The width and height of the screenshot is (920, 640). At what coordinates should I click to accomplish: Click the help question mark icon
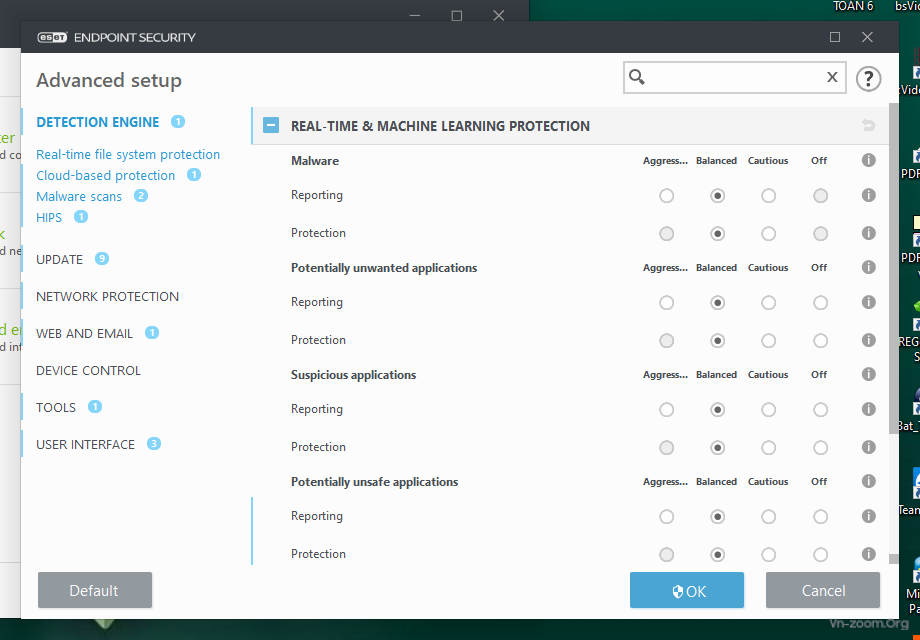(868, 78)
